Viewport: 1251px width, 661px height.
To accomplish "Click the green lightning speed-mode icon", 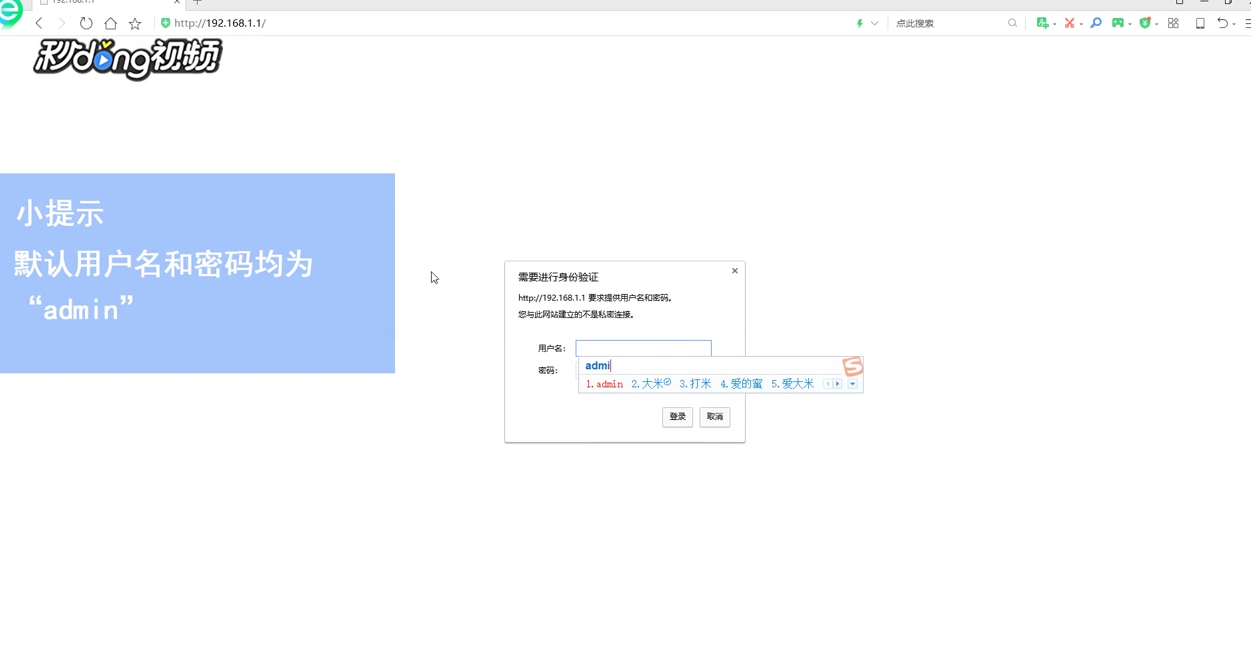I will 859,23.
